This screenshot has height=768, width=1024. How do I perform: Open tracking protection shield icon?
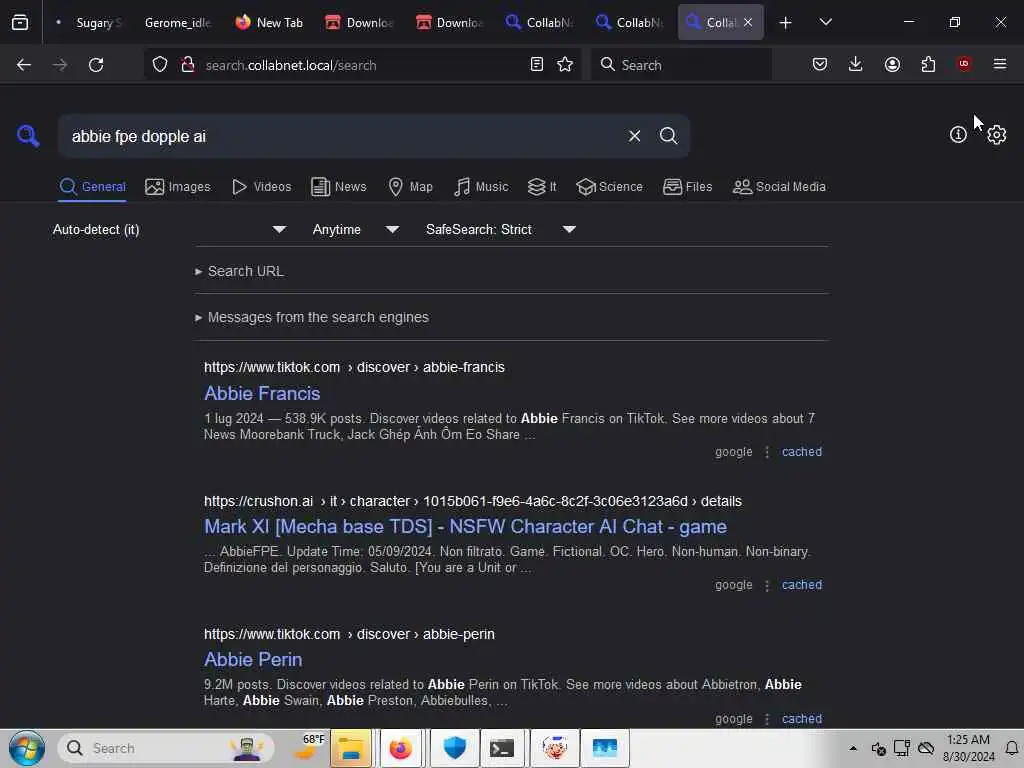point(160,65)
